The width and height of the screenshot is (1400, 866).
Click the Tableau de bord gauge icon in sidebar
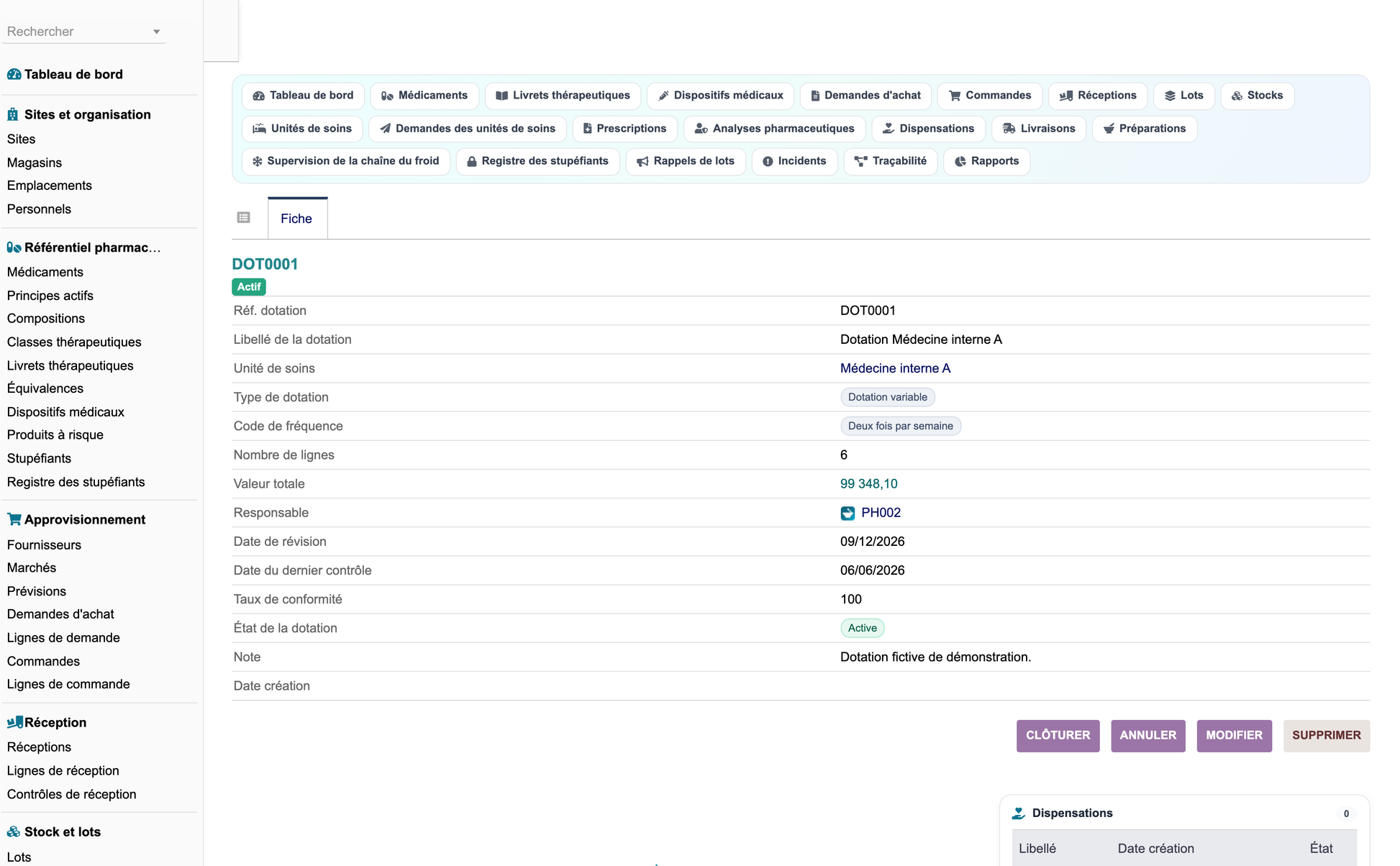tap(14, 74)
